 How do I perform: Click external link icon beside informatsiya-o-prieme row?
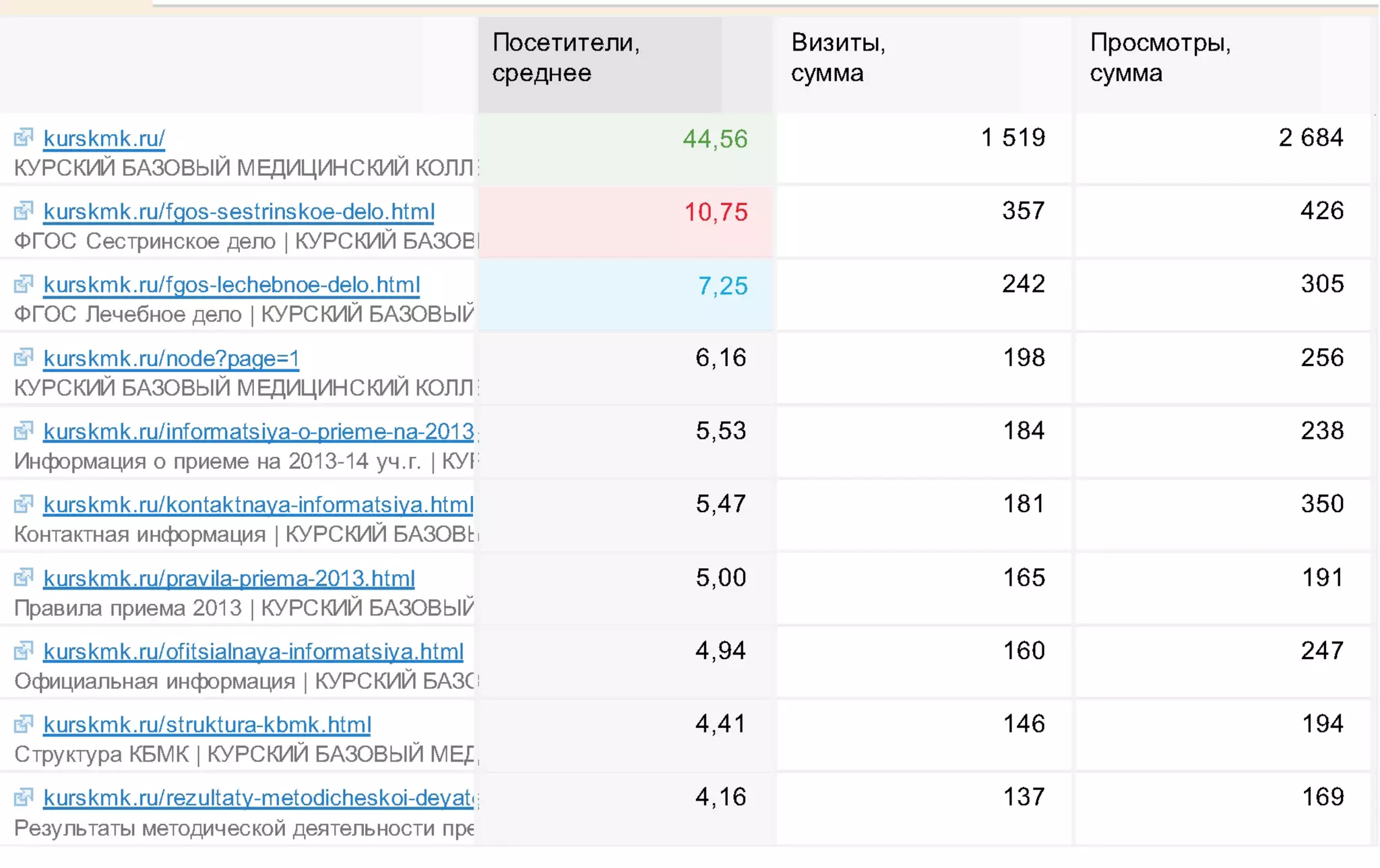click(23, 431)
